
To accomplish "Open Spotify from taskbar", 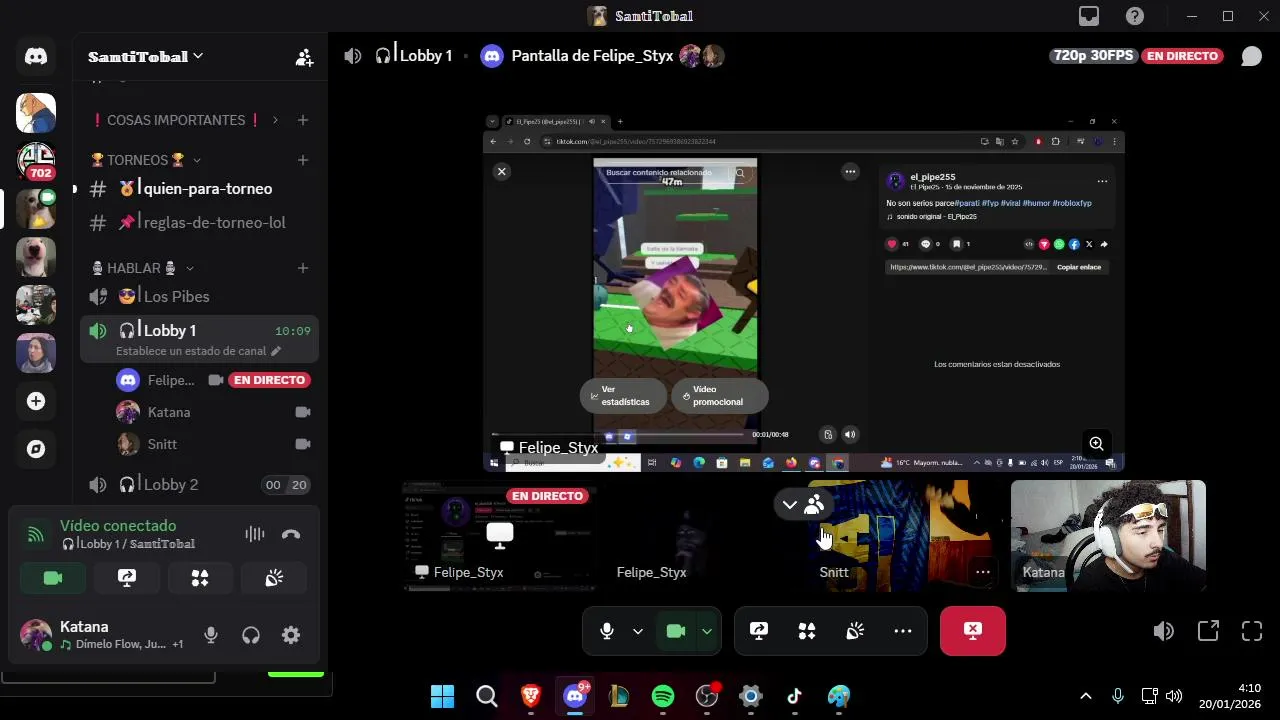I will (x=663, y=696).
